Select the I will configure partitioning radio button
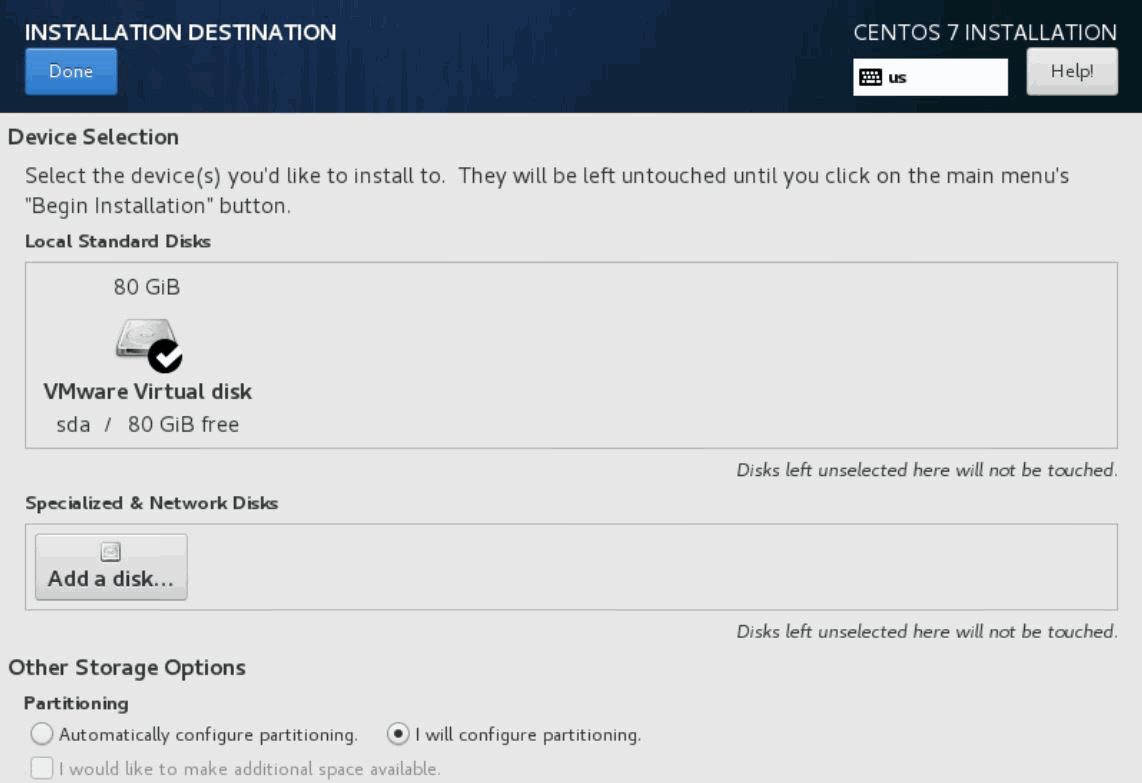 point(398,735)
